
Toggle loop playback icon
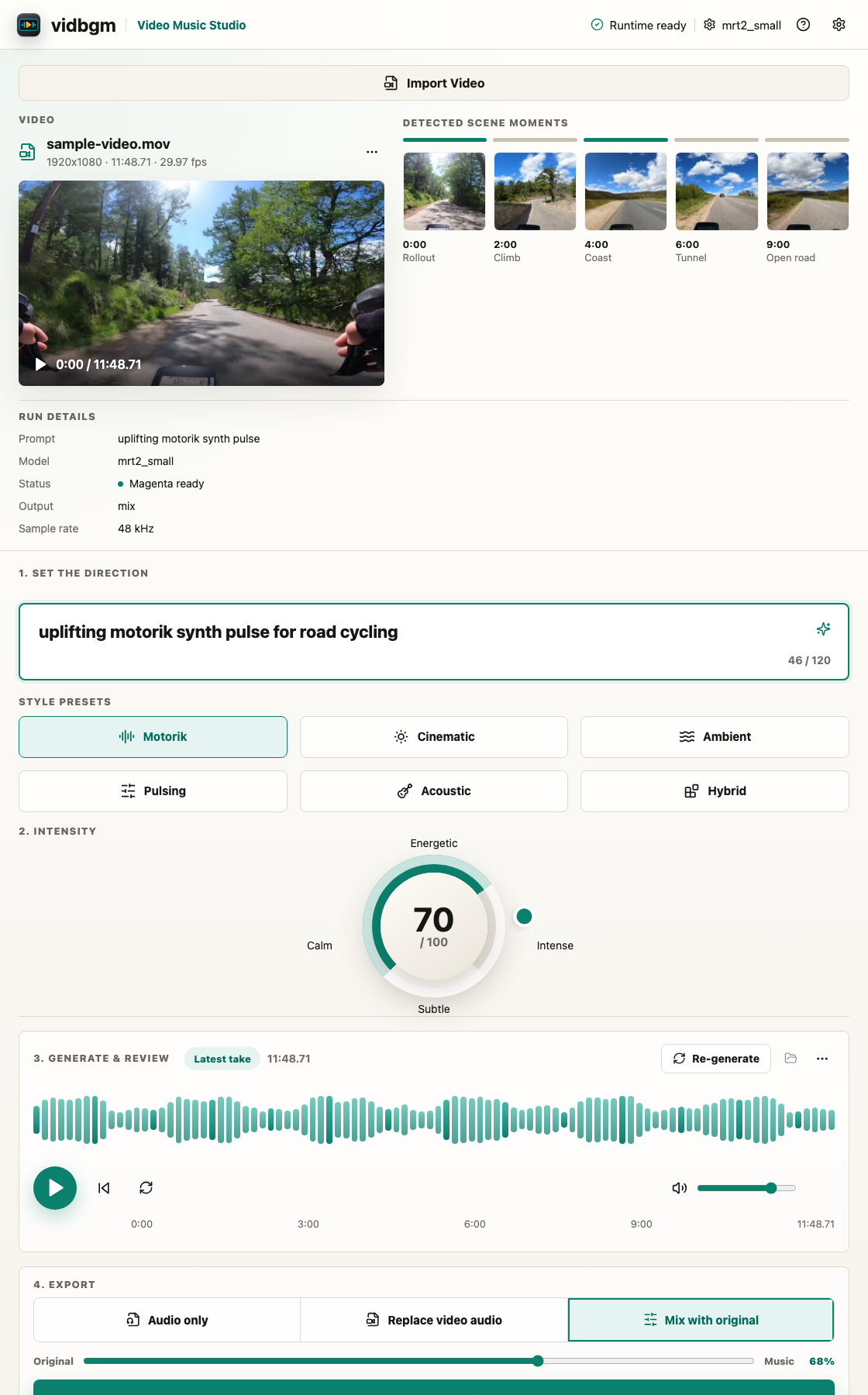[x=146, y=1188]
